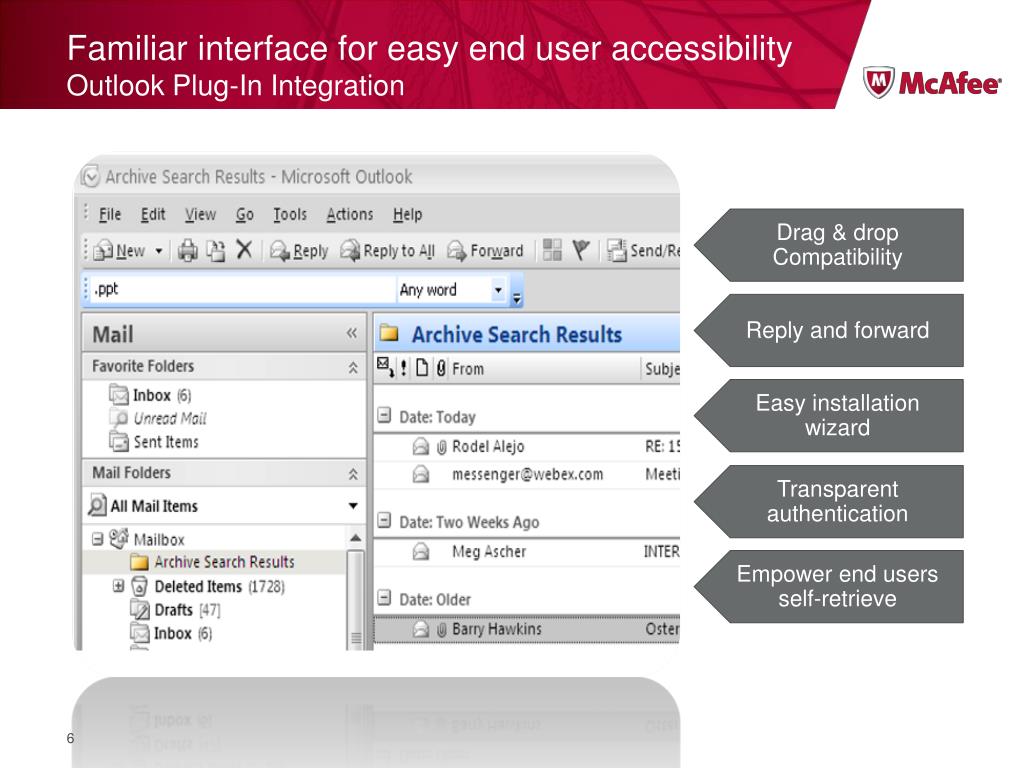This screenshot has width=1024, height=768.
Task: Click the New mail button
Action: [x=119, y=251]
